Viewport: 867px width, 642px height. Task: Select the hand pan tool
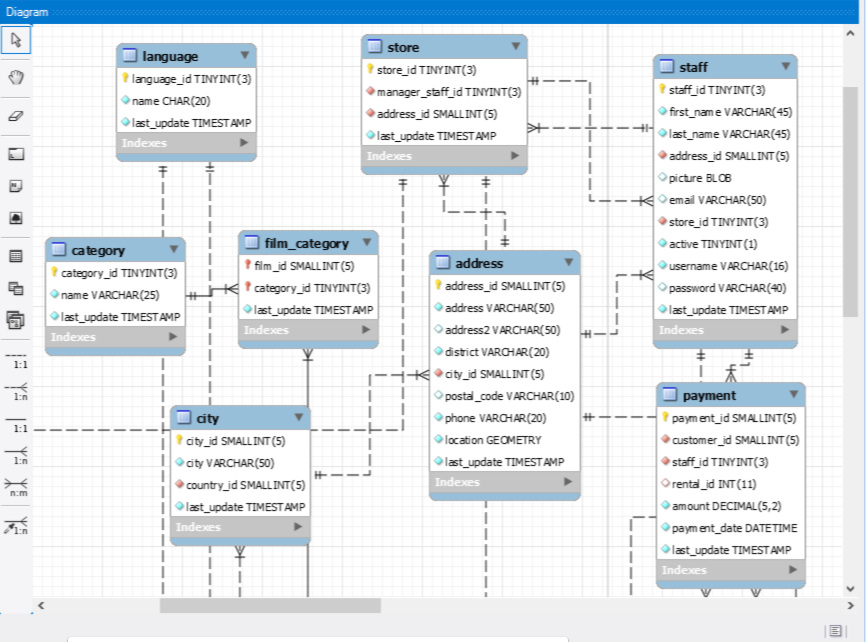point(15,77)
